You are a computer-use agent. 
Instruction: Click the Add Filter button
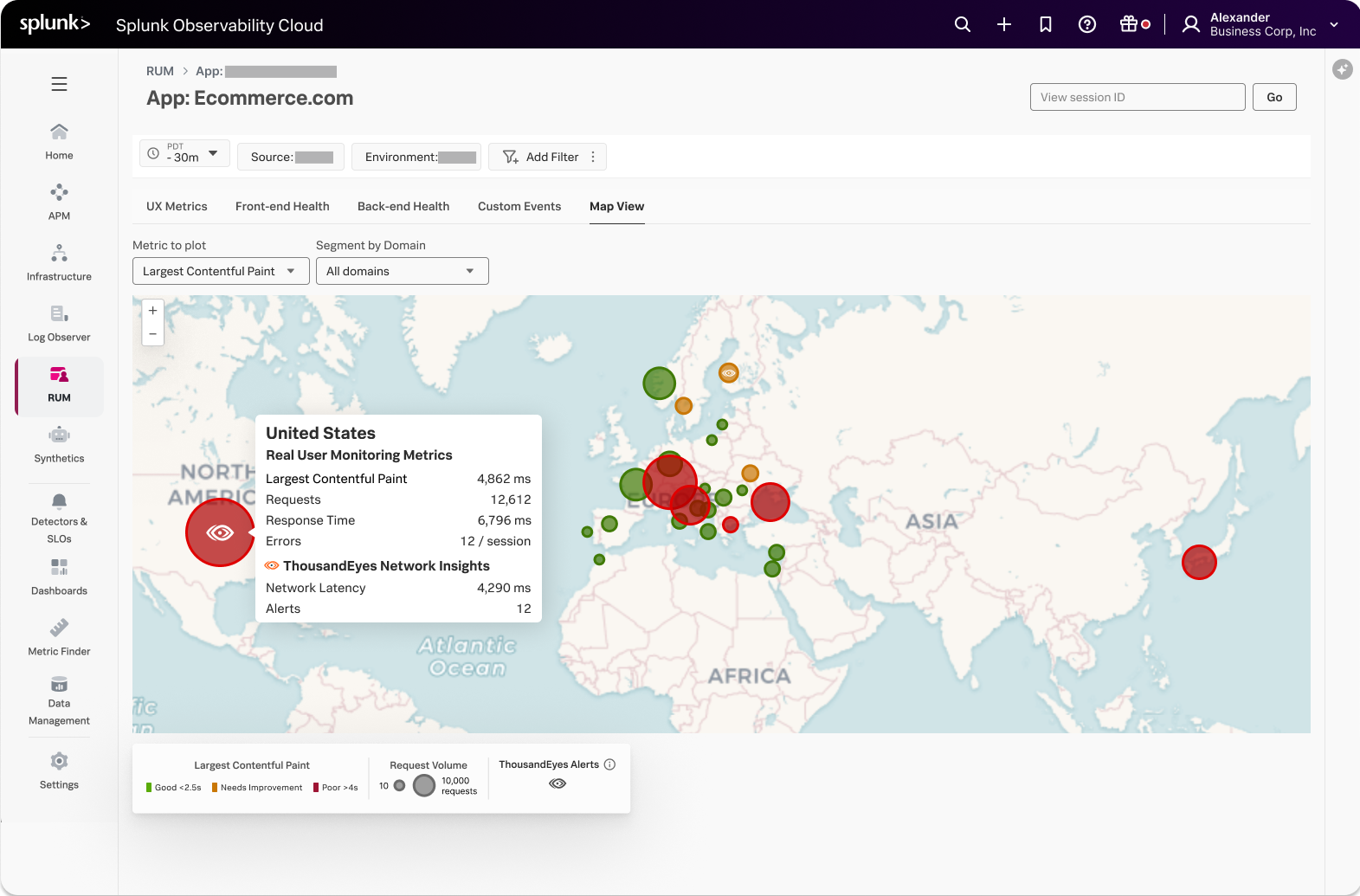(541, 157)
